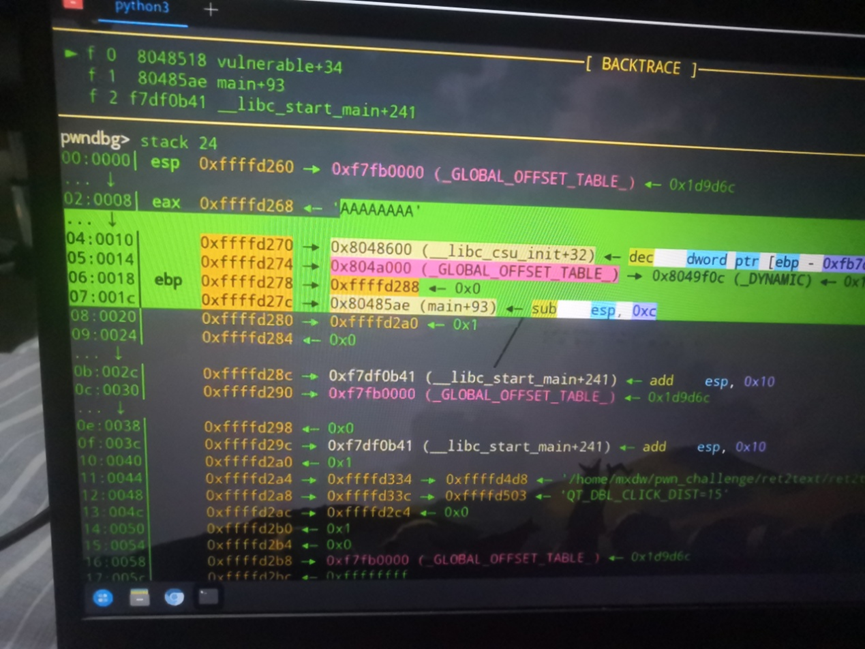The image size is (865, 649).
Task: Select the vulnerable+34 backtrace frame
Action: click(240, 66)
